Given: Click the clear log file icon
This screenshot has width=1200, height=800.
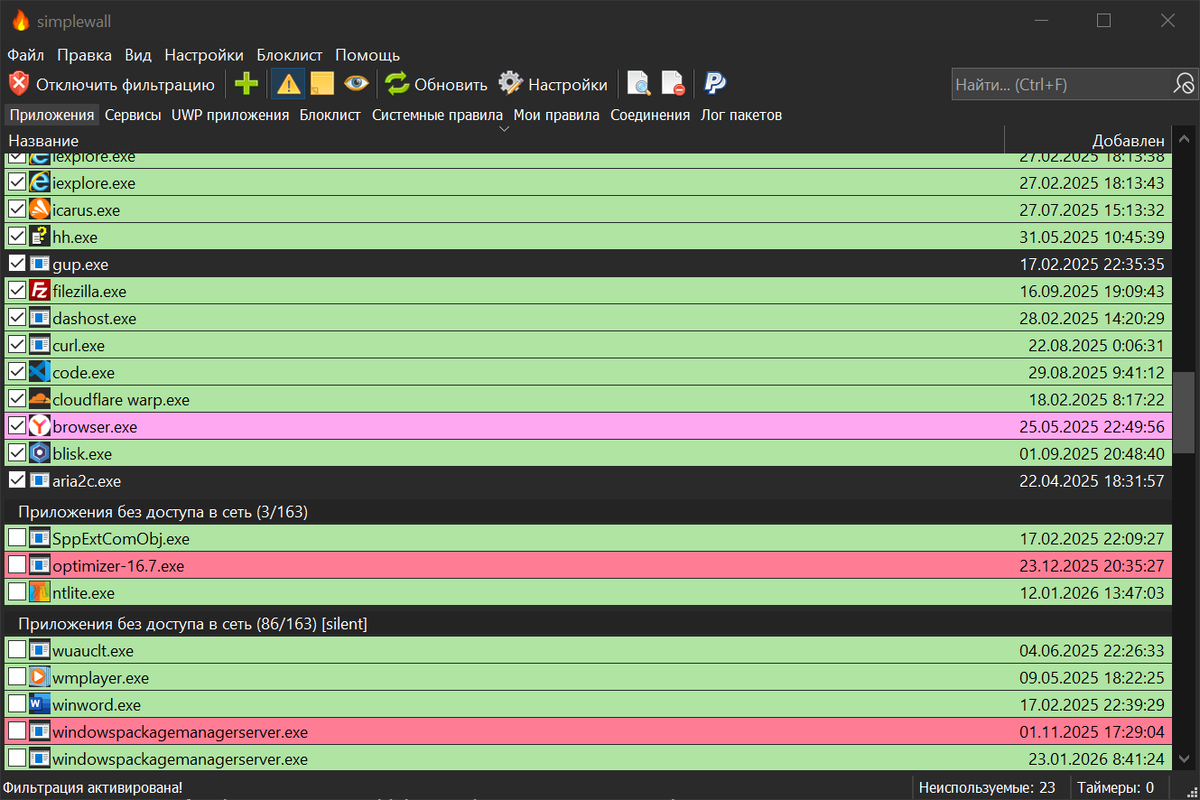Looking at the screenshot, I should [x=672, y=84].
